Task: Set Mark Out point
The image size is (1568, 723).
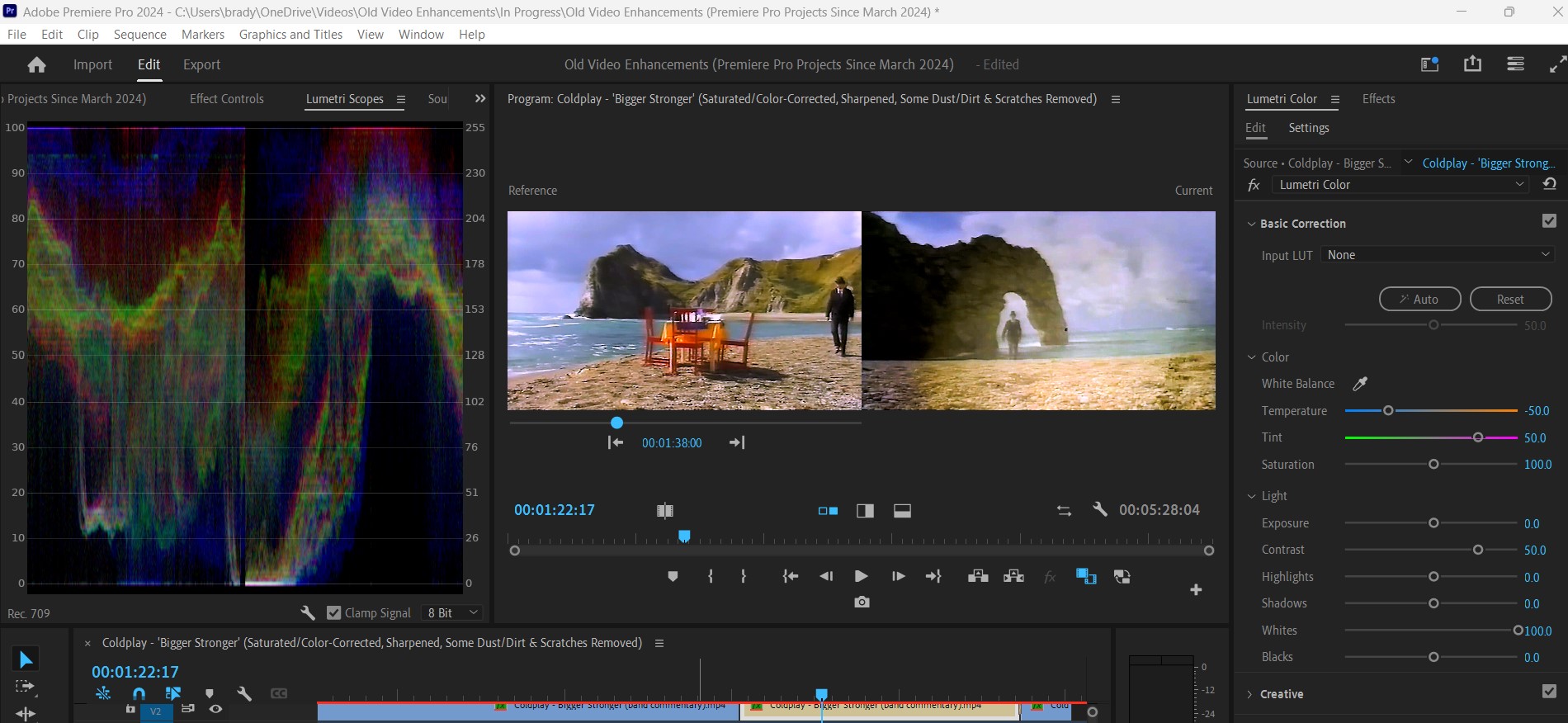Action: (744, 576)
